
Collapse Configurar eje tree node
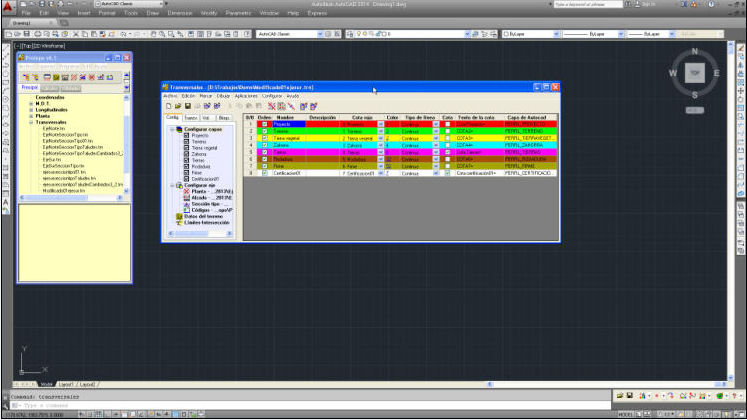tap(172, 185)
